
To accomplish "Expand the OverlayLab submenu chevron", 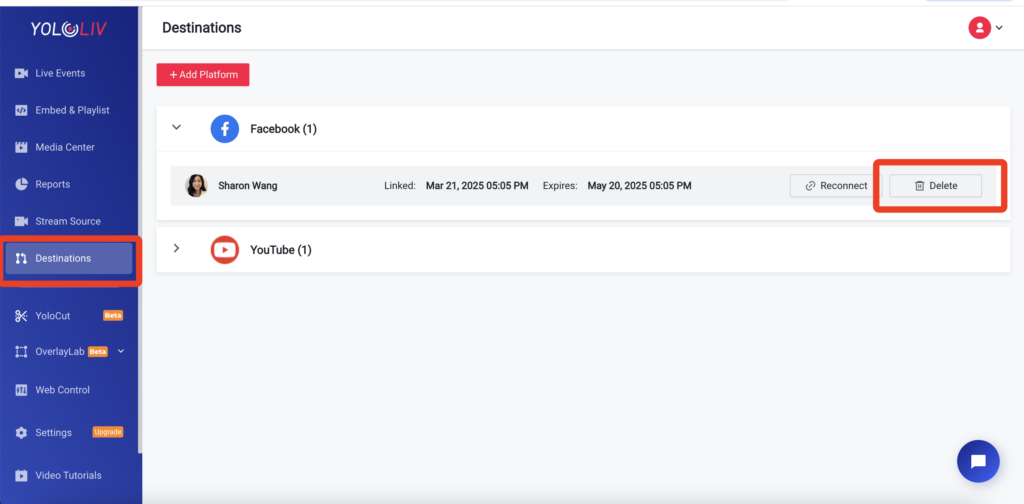I will point(120,351).
